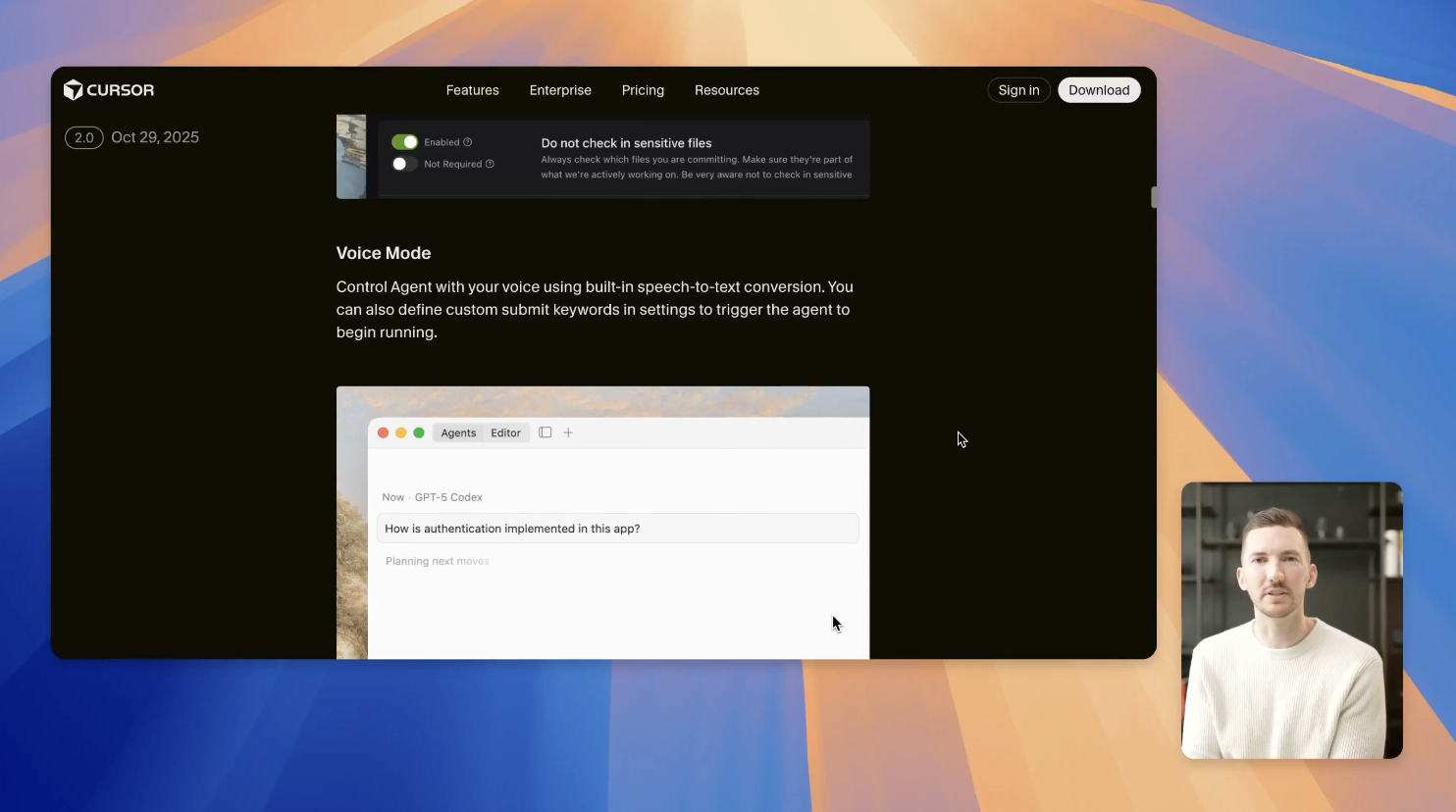The image size is (1456, 812).
Task: Click the 2.0 version badge
Action: [84, 137]
